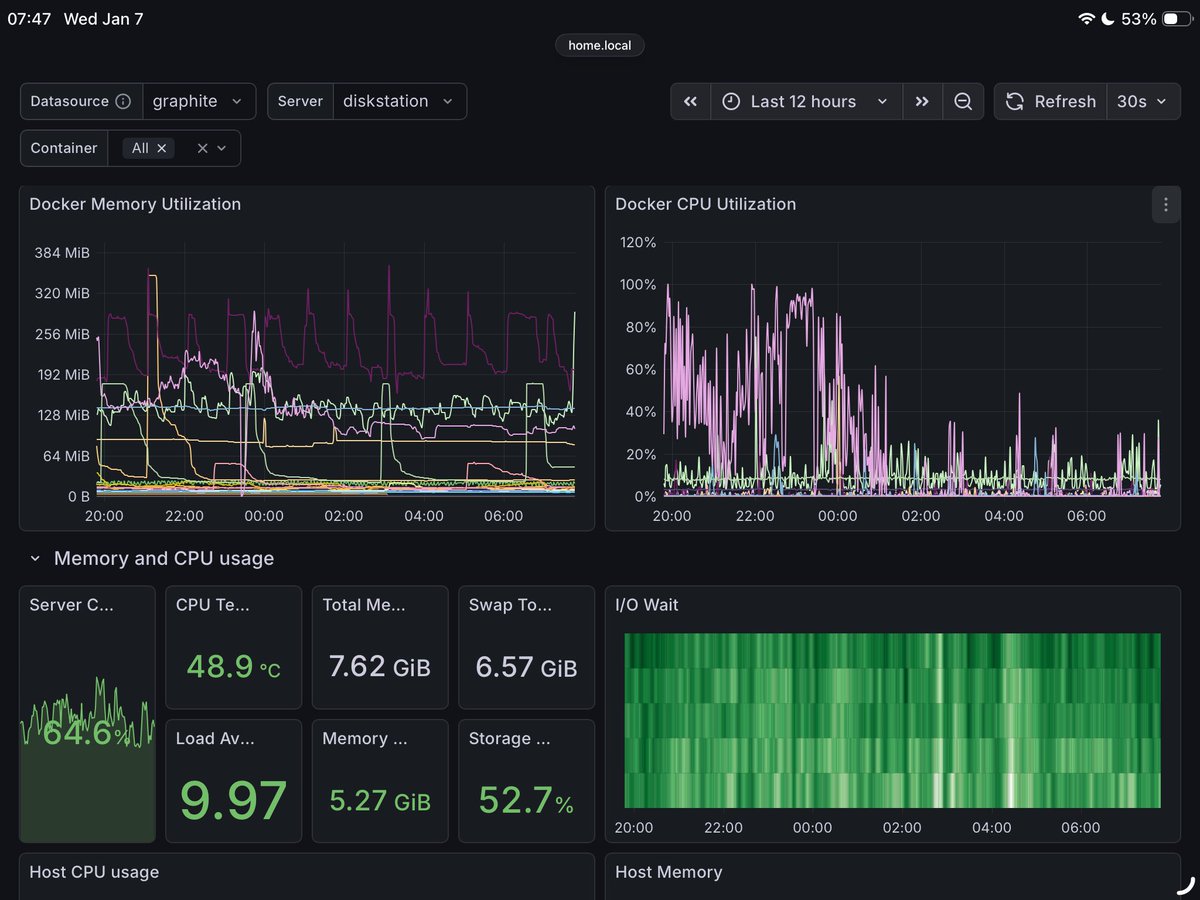1200x900 pixels.
Task: Open the Last 12 hours time range picker
Action: point(800,101)
